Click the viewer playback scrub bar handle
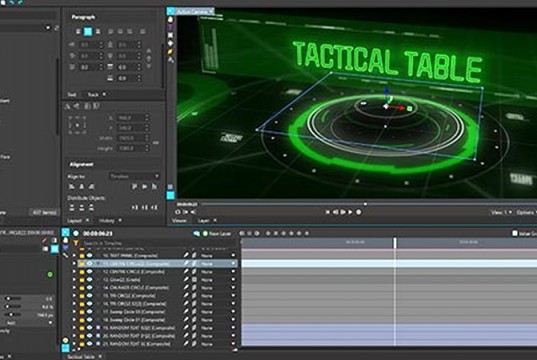Screen dimensions: 537x360 click(365, 204)
